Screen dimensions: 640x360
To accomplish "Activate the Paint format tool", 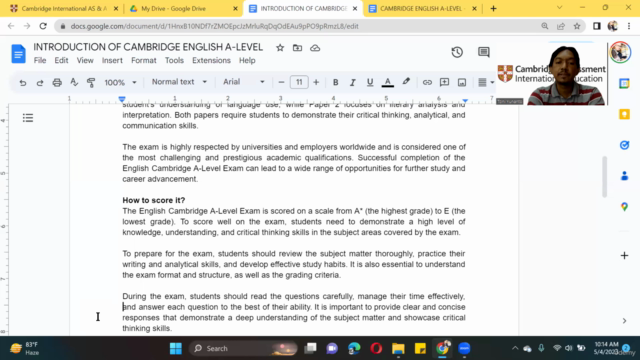I will pyautogui.click(x=91, y=83).
